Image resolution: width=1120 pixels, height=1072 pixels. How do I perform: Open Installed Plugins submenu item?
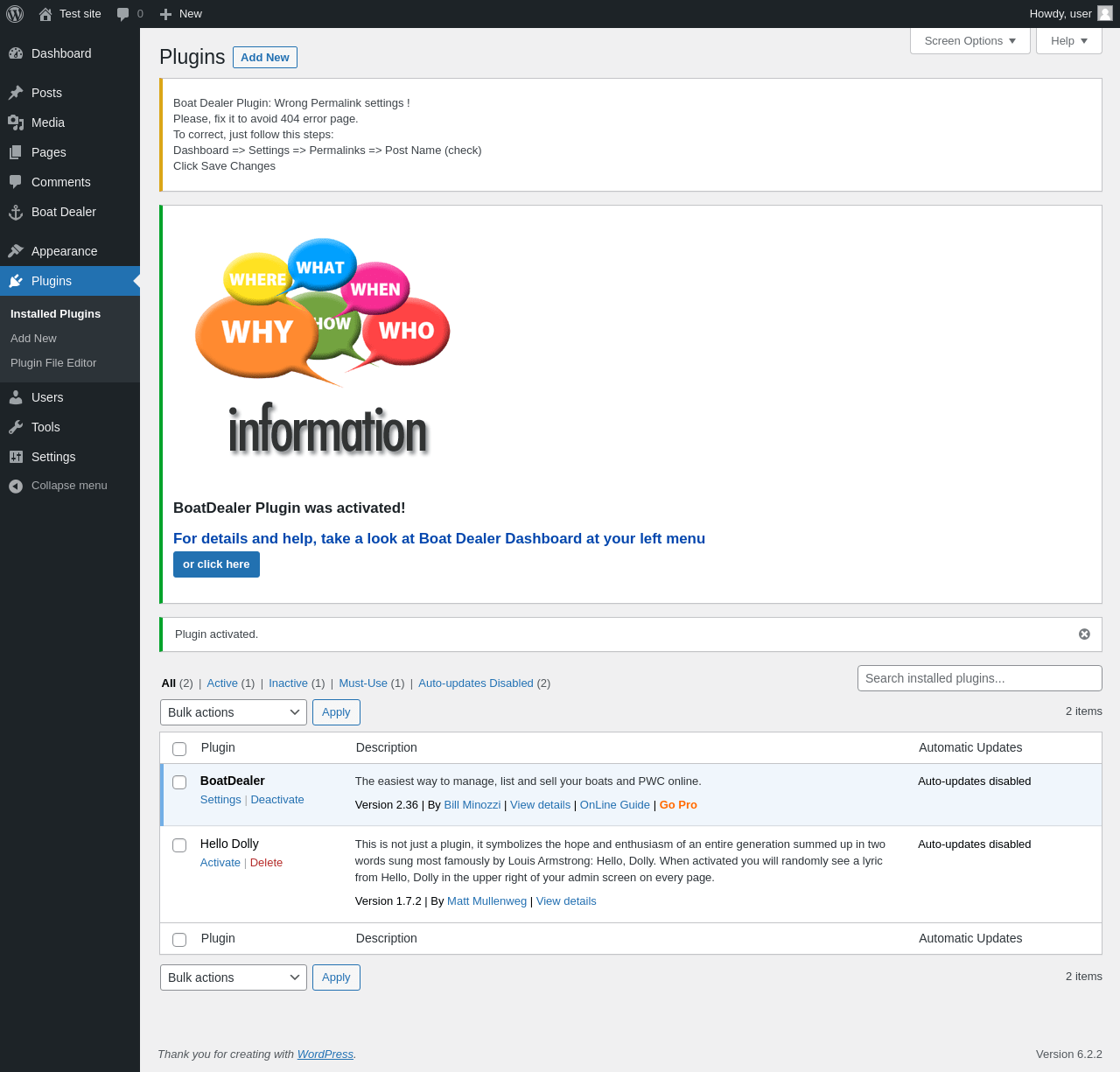(56, 313)
